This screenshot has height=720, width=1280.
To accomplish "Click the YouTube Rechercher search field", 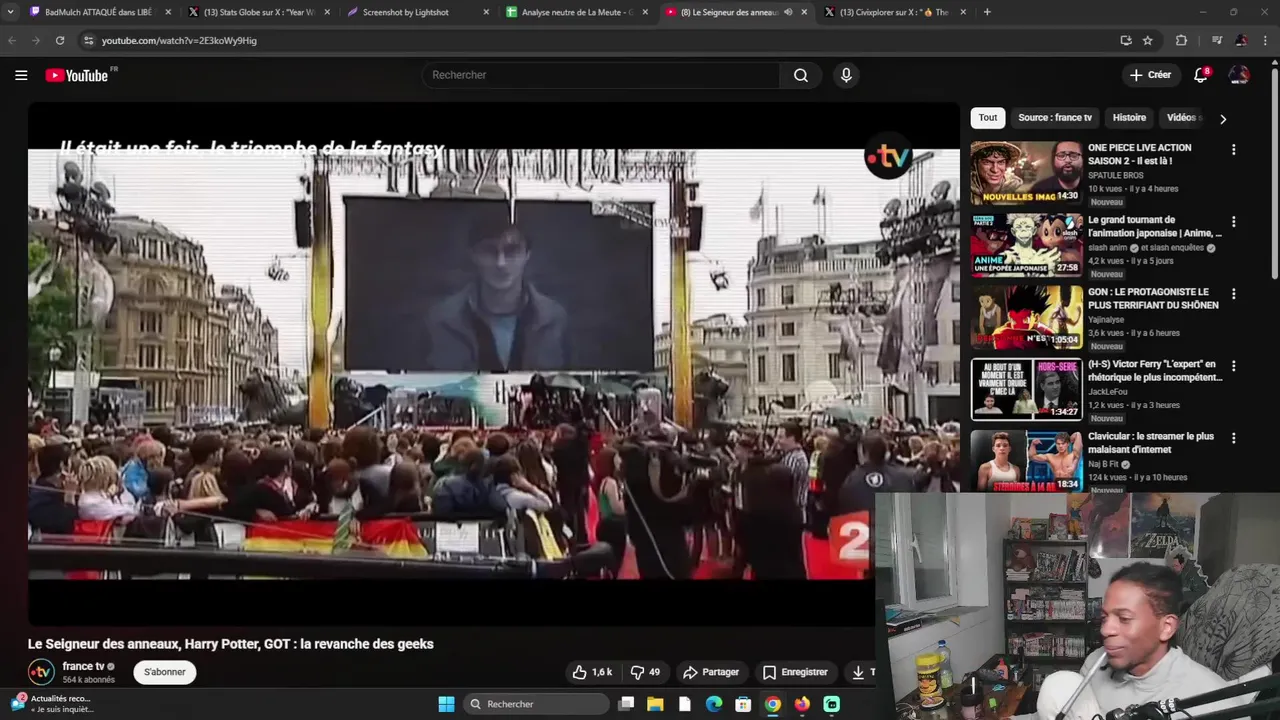I will pos(600,75).
